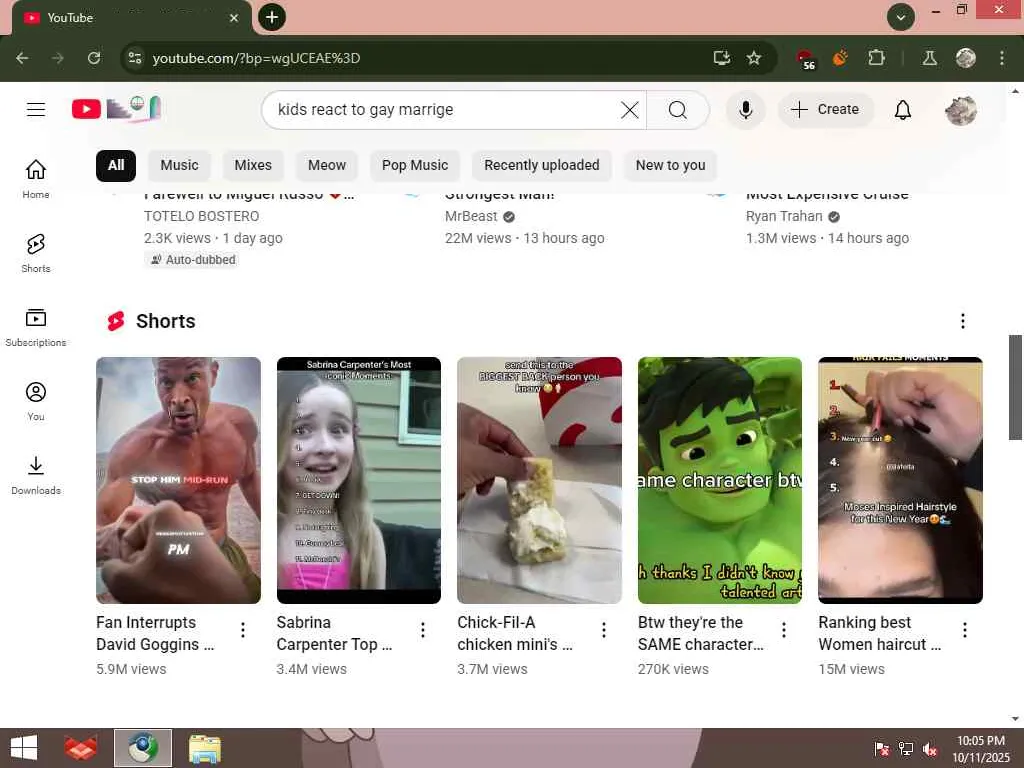Select the Mixes filter chip
1024x768 pixels.
click(x=253, y=165)
